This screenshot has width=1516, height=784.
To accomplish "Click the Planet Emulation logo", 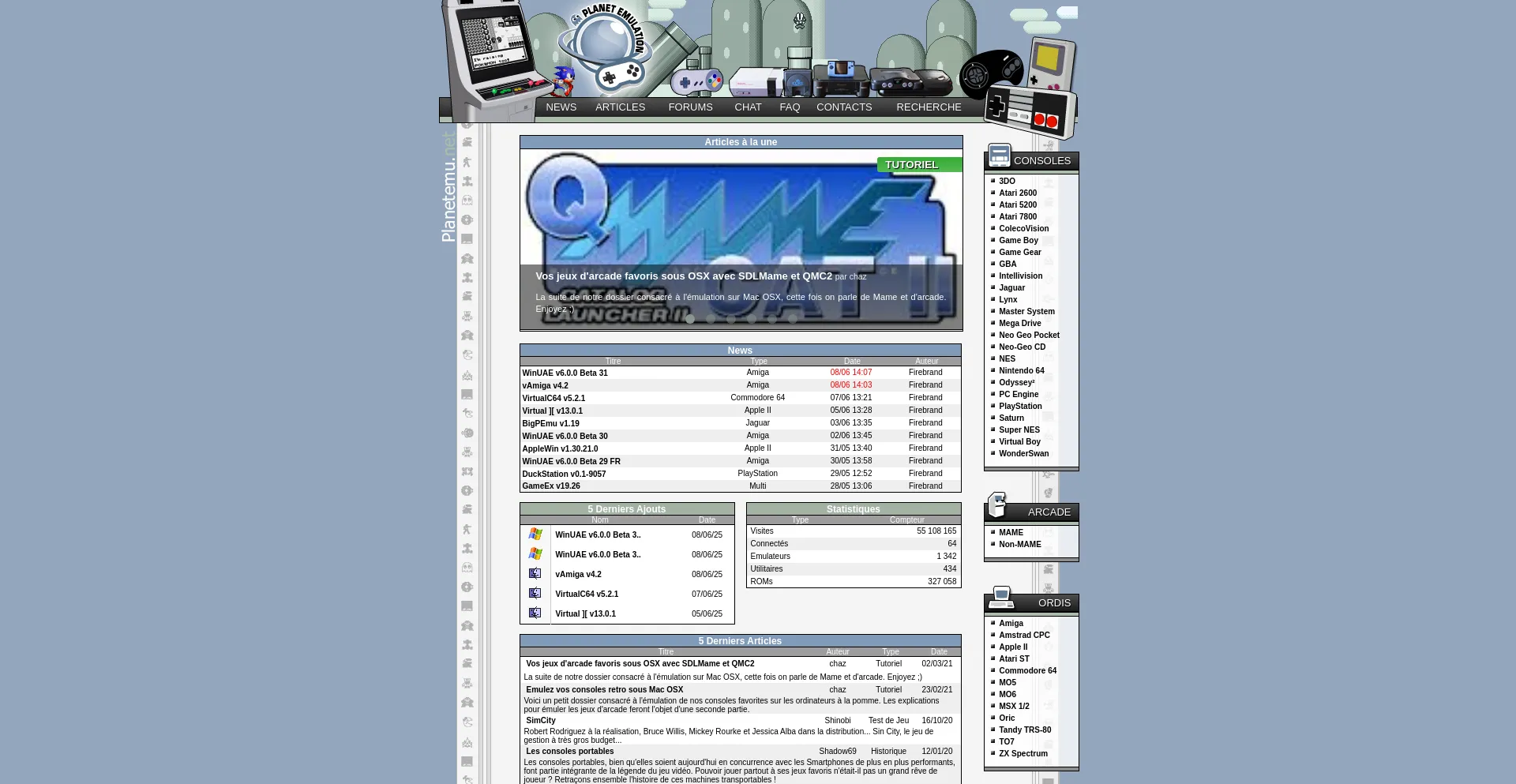I will coord(605,46).
